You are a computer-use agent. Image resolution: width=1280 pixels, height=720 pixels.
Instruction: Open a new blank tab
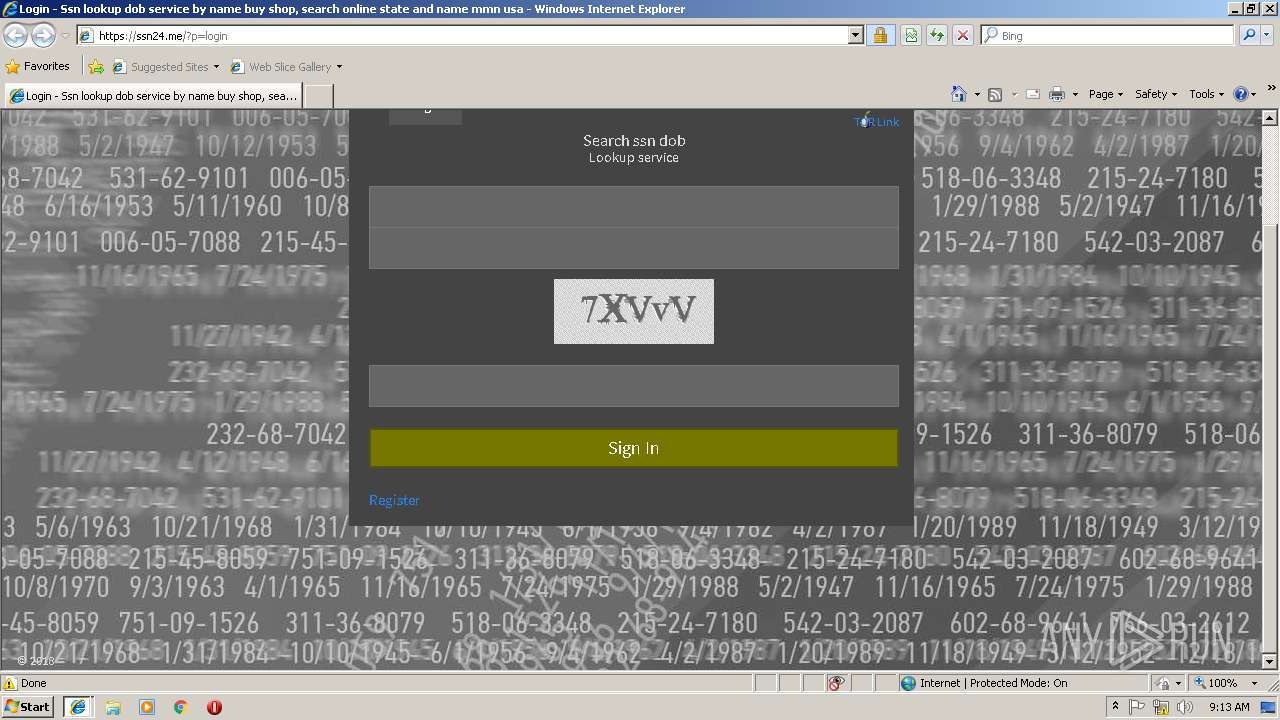[318, 96]
